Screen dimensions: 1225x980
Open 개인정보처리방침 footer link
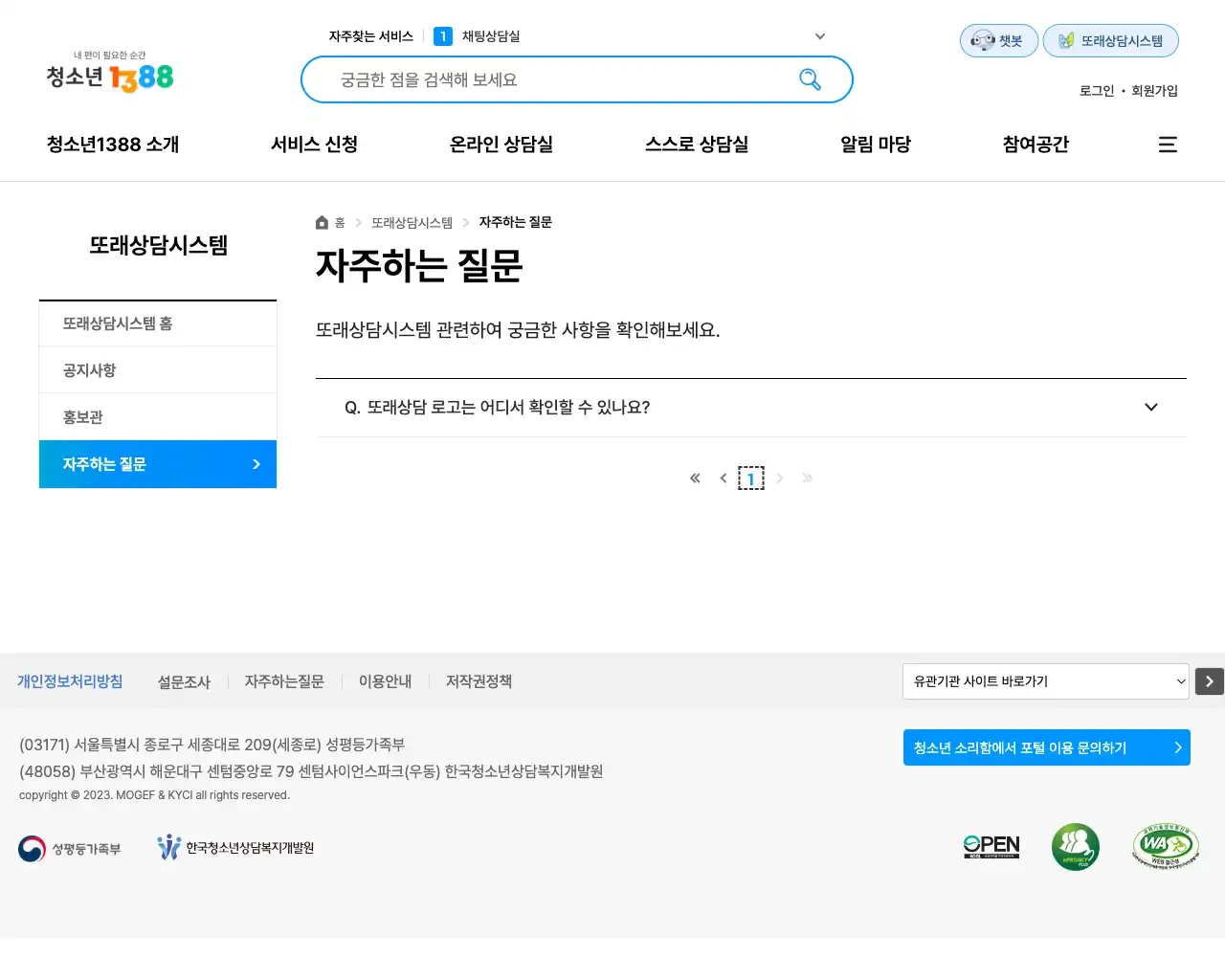(x=70, y=681)
